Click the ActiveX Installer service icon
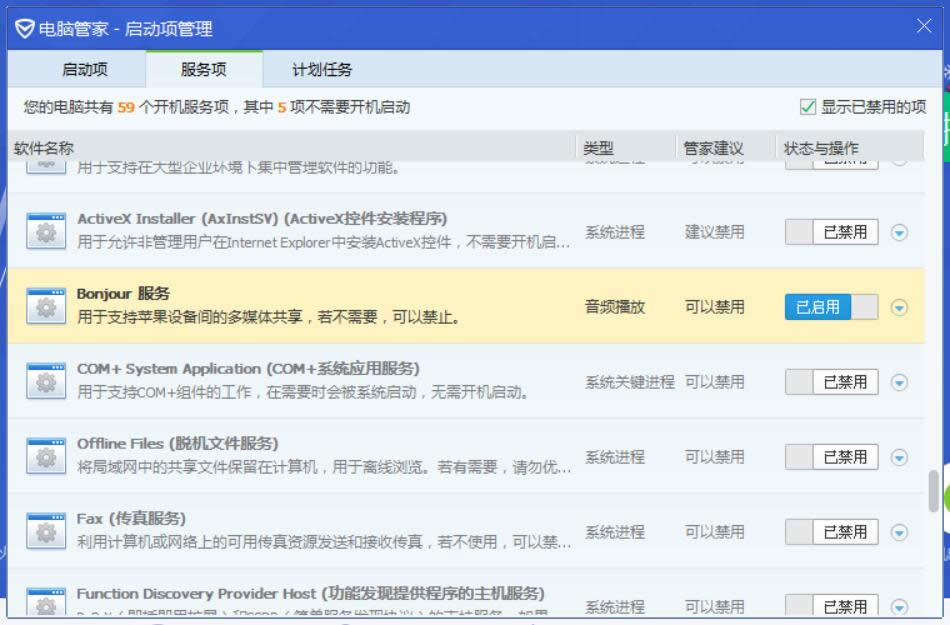Image resolution: width=950 pixels, height=625 pixels. coord(46,231)
